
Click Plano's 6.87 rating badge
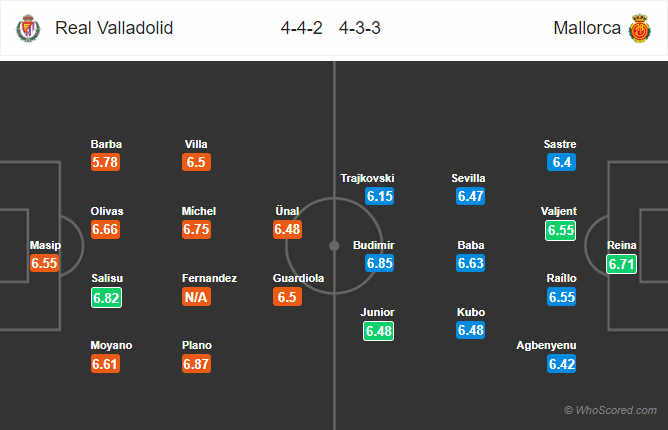tap(198, 365)
